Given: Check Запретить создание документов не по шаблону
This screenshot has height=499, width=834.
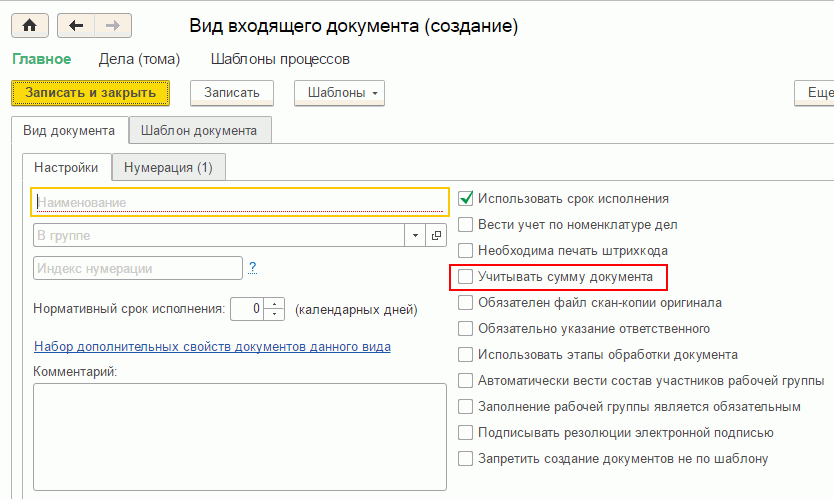Looking at the screenshot, I should [465, 458].
